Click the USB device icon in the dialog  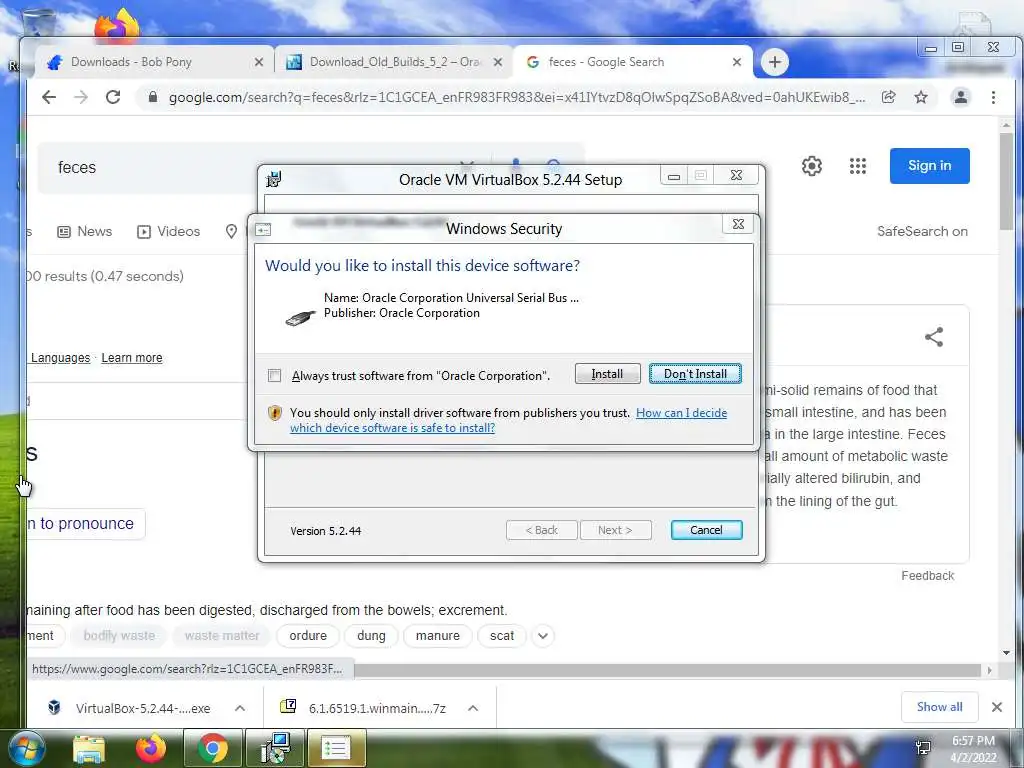pos(300,317)
